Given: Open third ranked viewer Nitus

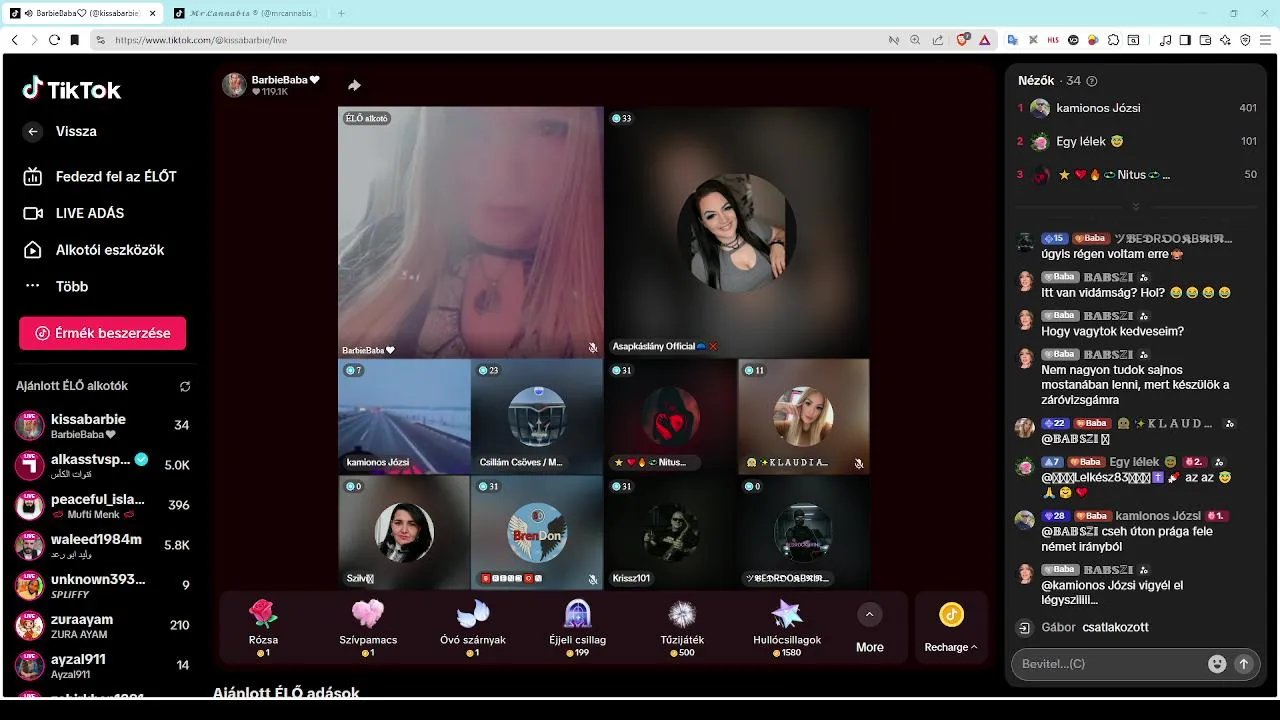Looking at the screenshot, I should click(1137, 174).
